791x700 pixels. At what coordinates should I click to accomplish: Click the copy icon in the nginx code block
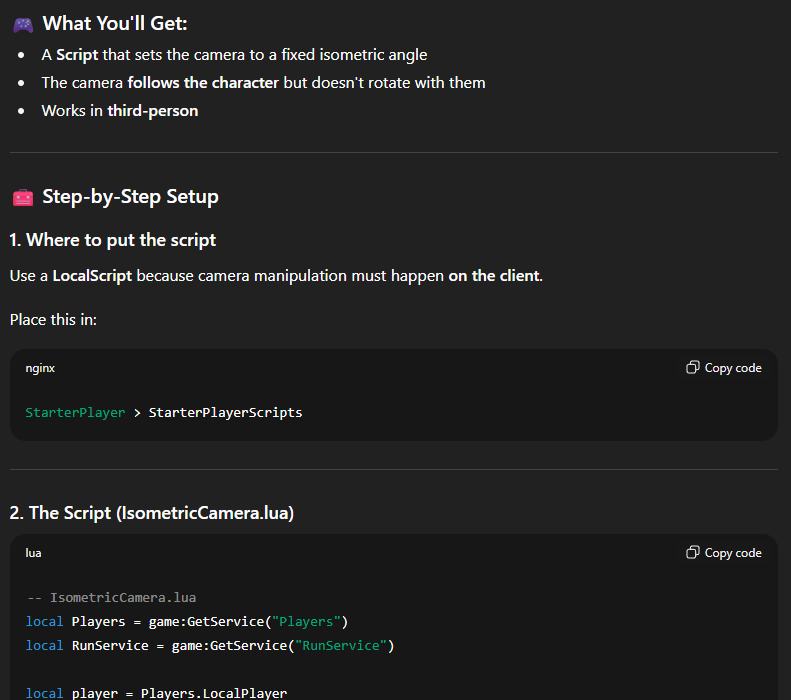(692, 368)
